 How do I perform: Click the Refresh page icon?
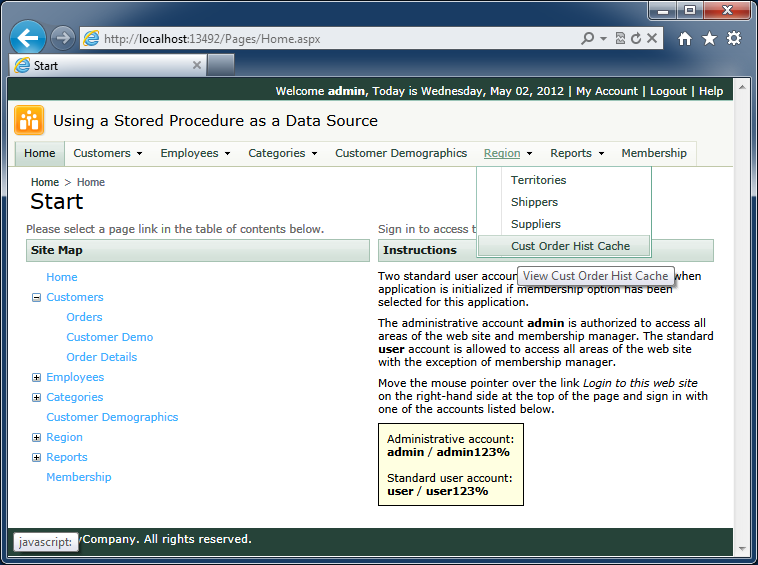pyautogui.click(x=637, y=39)
